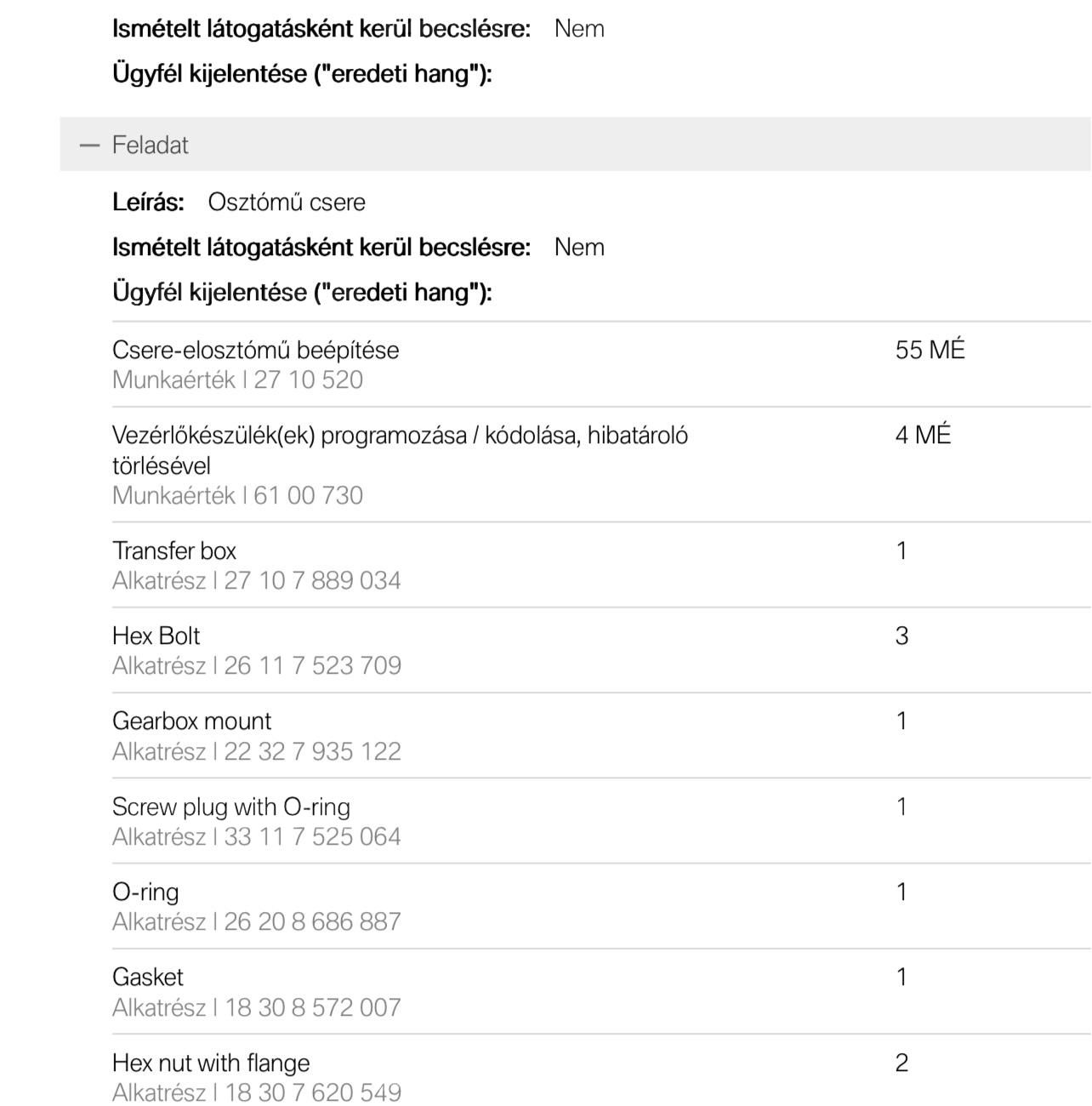Click part number 26 11 7 523 709

coord(312,665)
